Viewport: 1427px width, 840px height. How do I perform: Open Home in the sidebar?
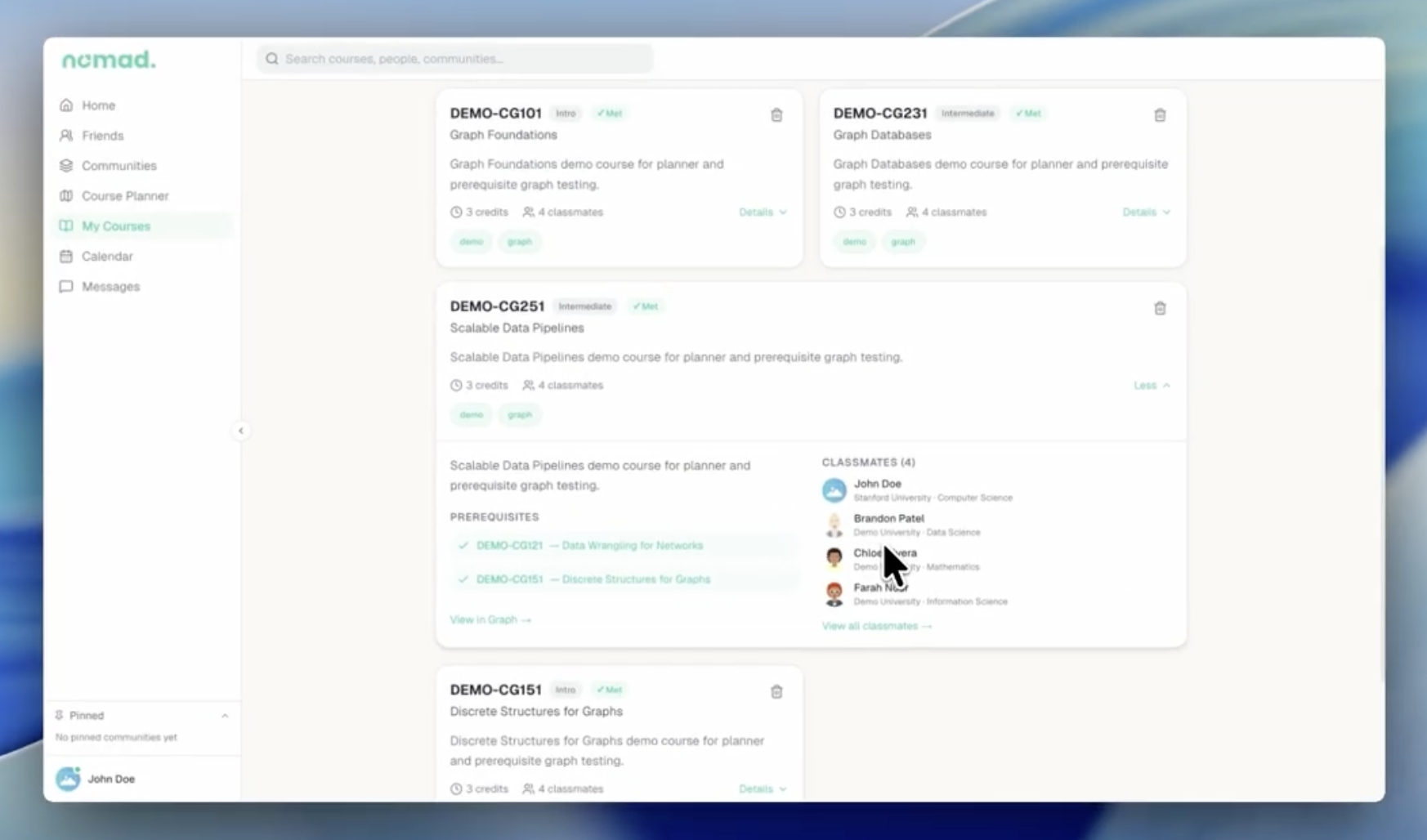click(x=141, y=105)
